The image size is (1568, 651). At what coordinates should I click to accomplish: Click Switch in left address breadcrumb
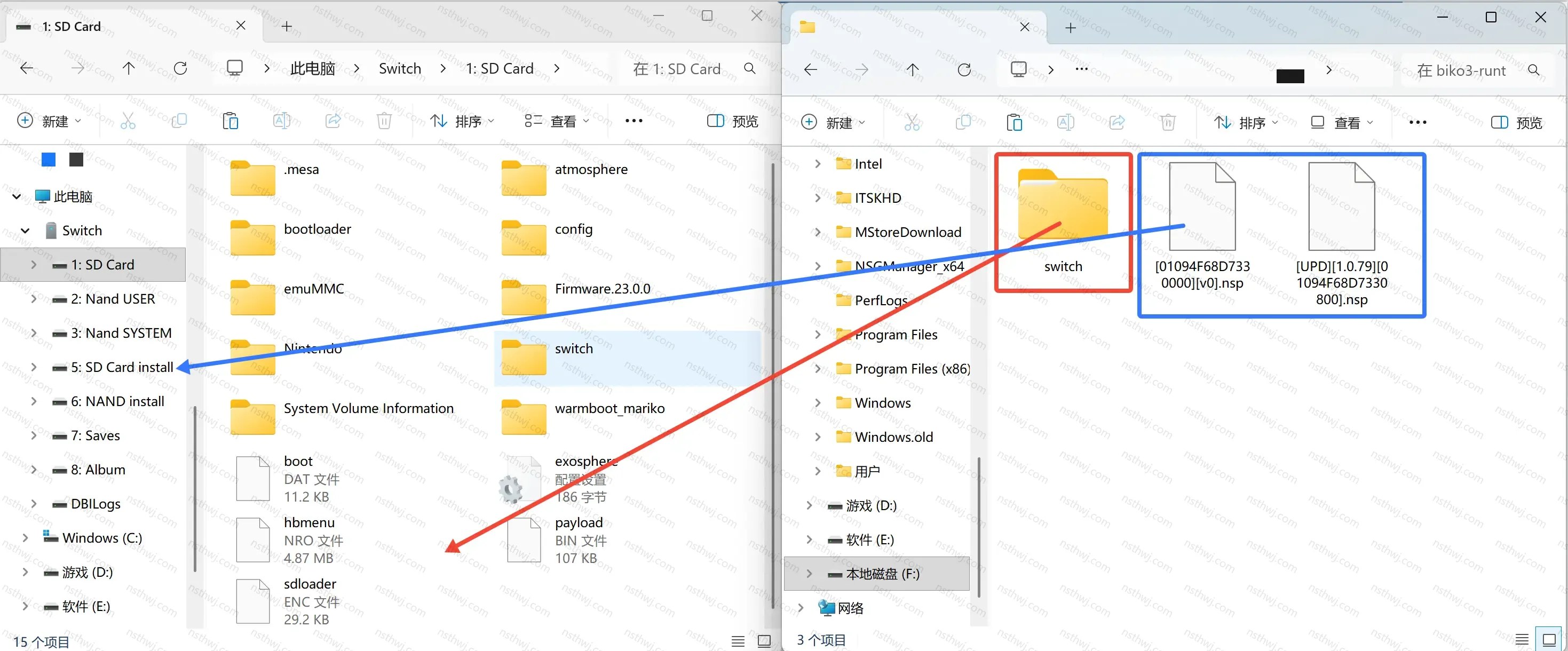click(x=399, y=69)
